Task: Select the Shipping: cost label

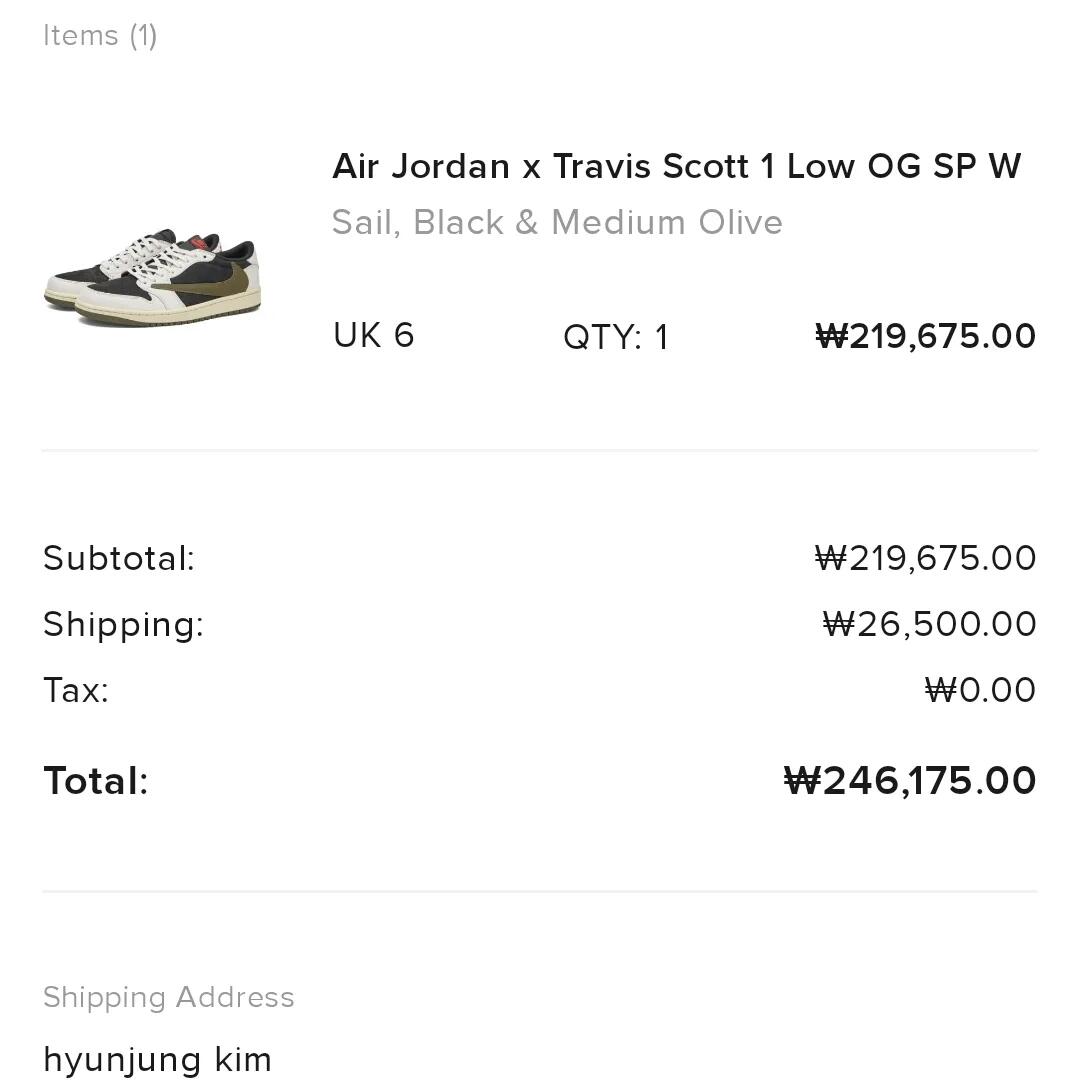Action: click(123, 624)
